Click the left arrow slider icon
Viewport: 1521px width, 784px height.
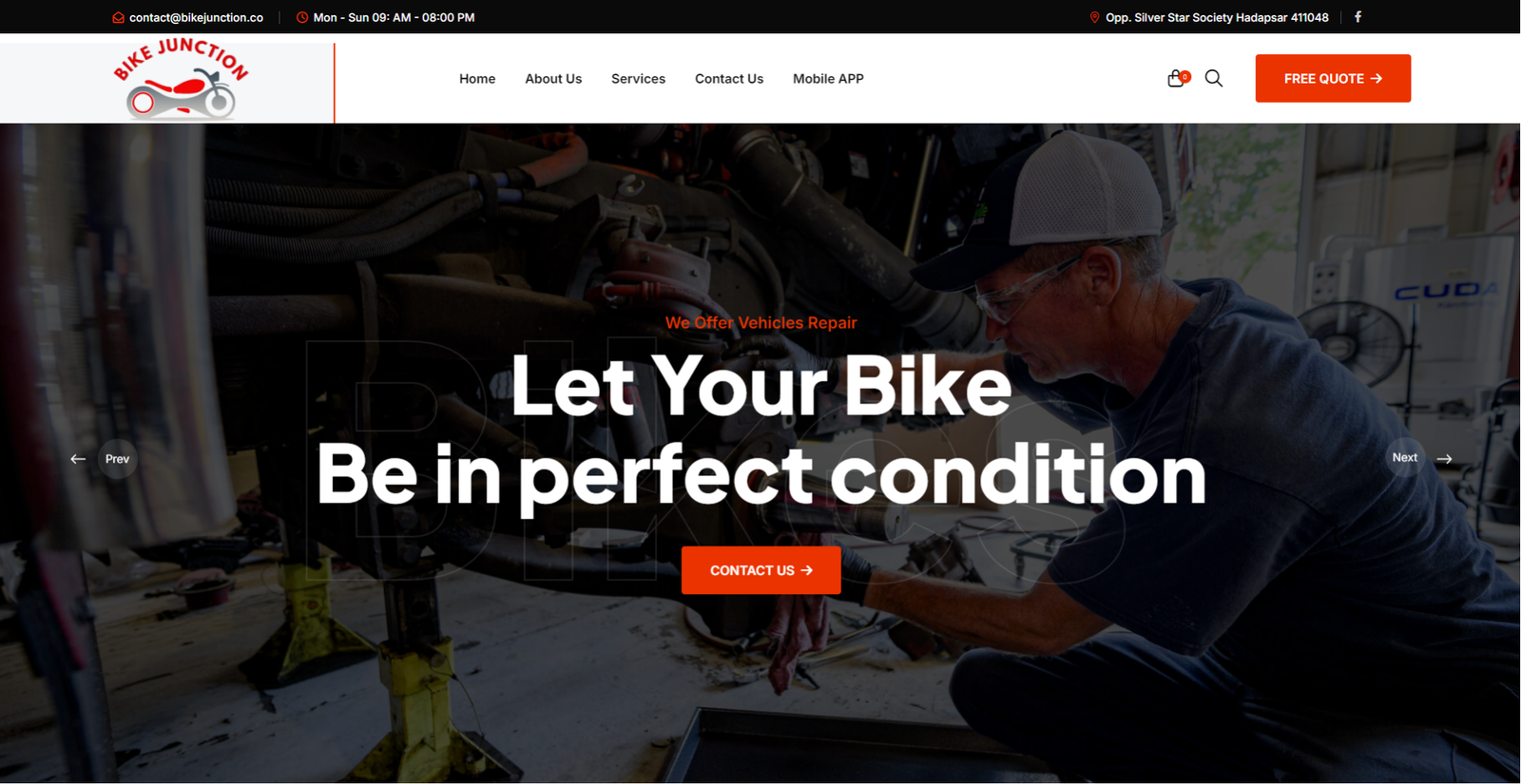tap(78, 459)
